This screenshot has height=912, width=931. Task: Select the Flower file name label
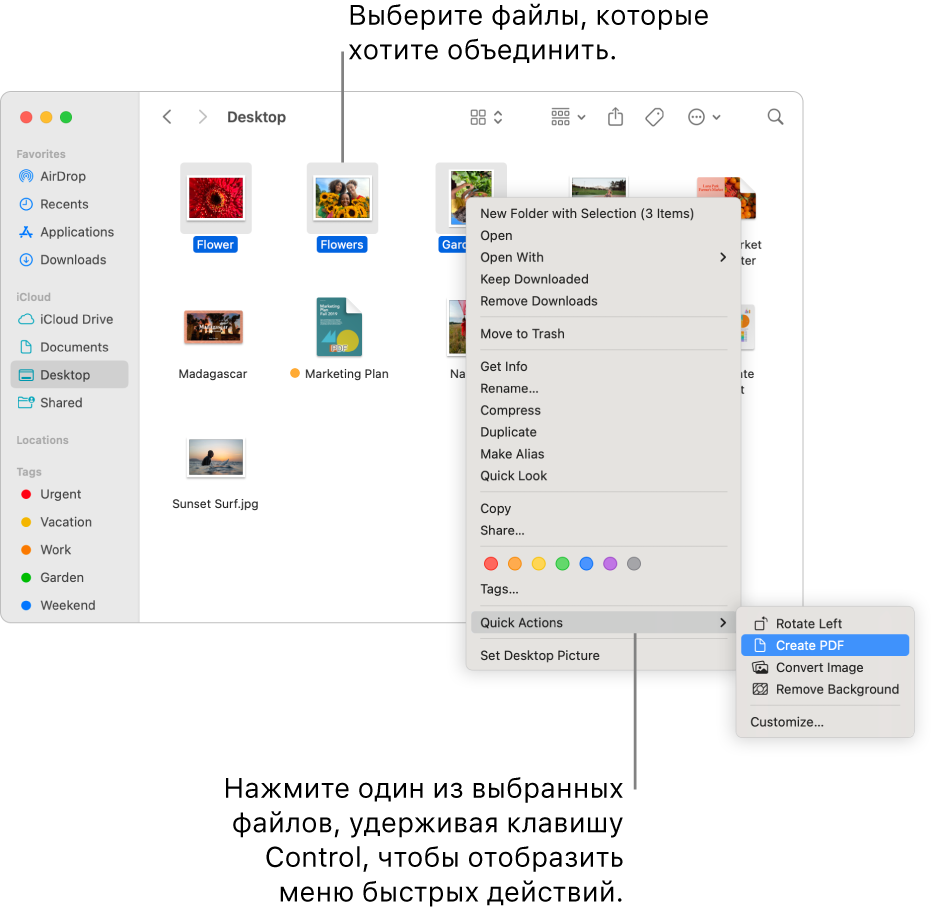[x=216, y=245]
